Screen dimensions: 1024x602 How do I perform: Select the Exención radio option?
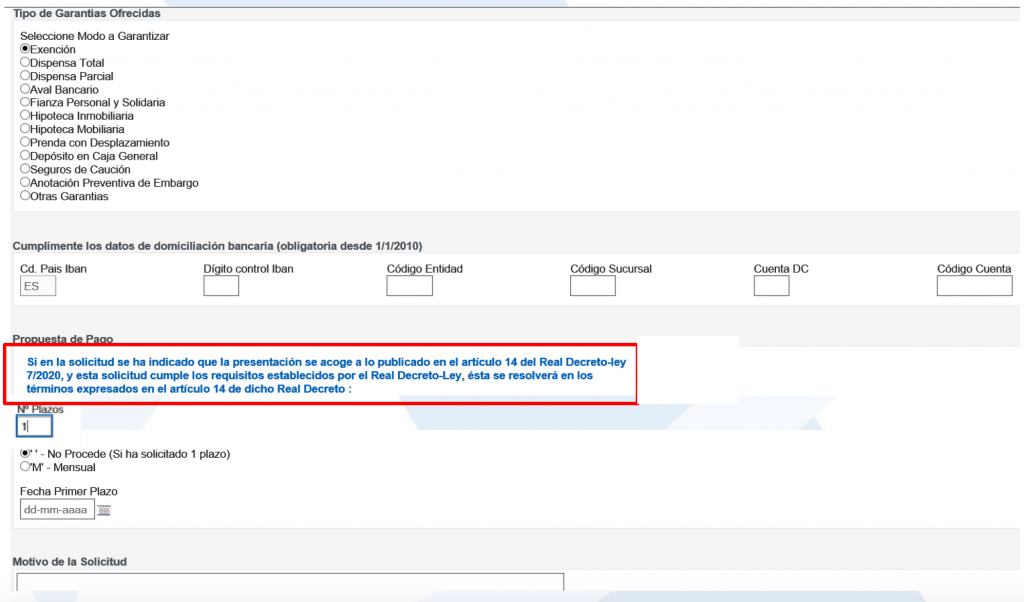tap(25, 49)
